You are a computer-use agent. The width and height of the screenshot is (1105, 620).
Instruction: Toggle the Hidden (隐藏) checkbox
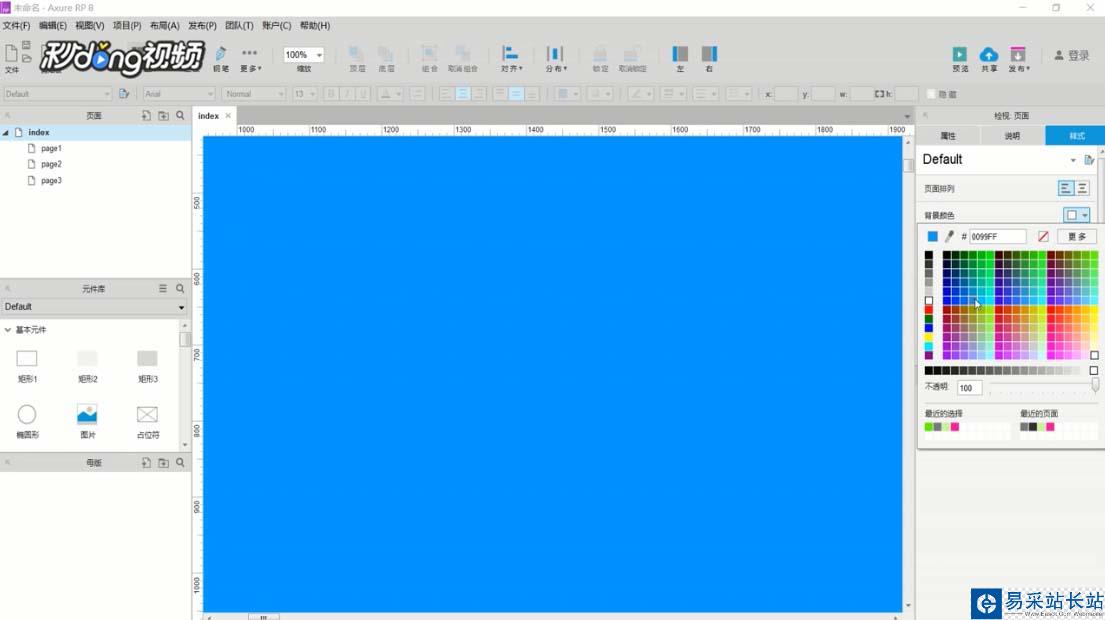tap(930, 94)
